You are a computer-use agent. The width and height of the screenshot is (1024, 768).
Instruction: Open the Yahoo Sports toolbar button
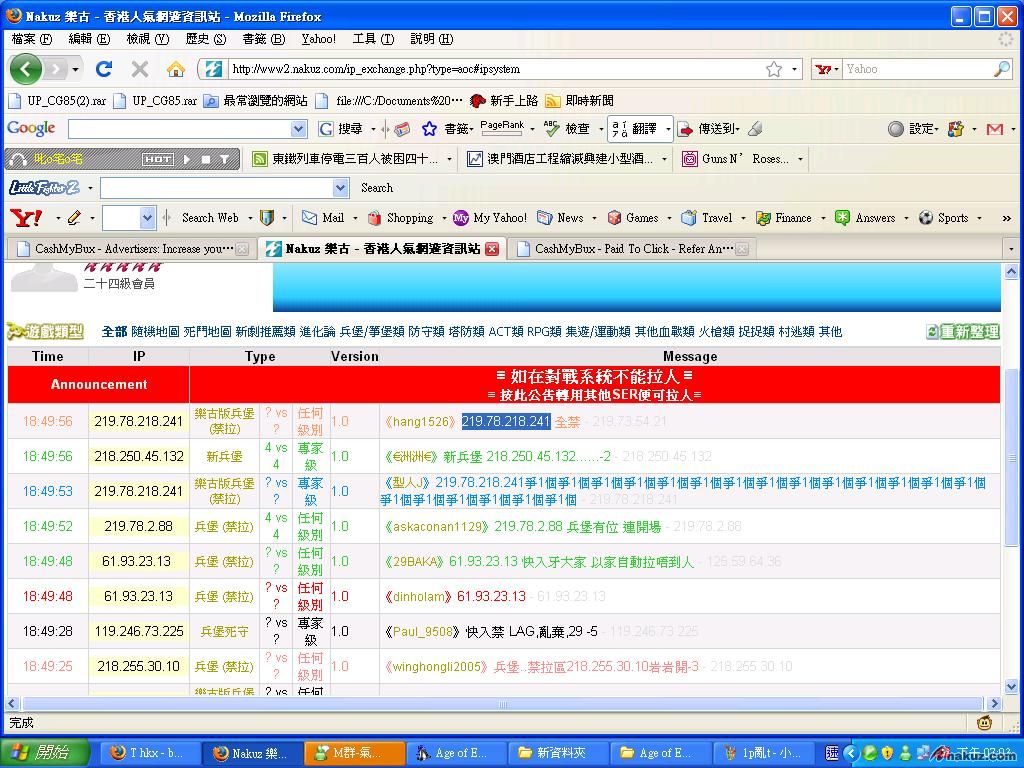[943, 218]
